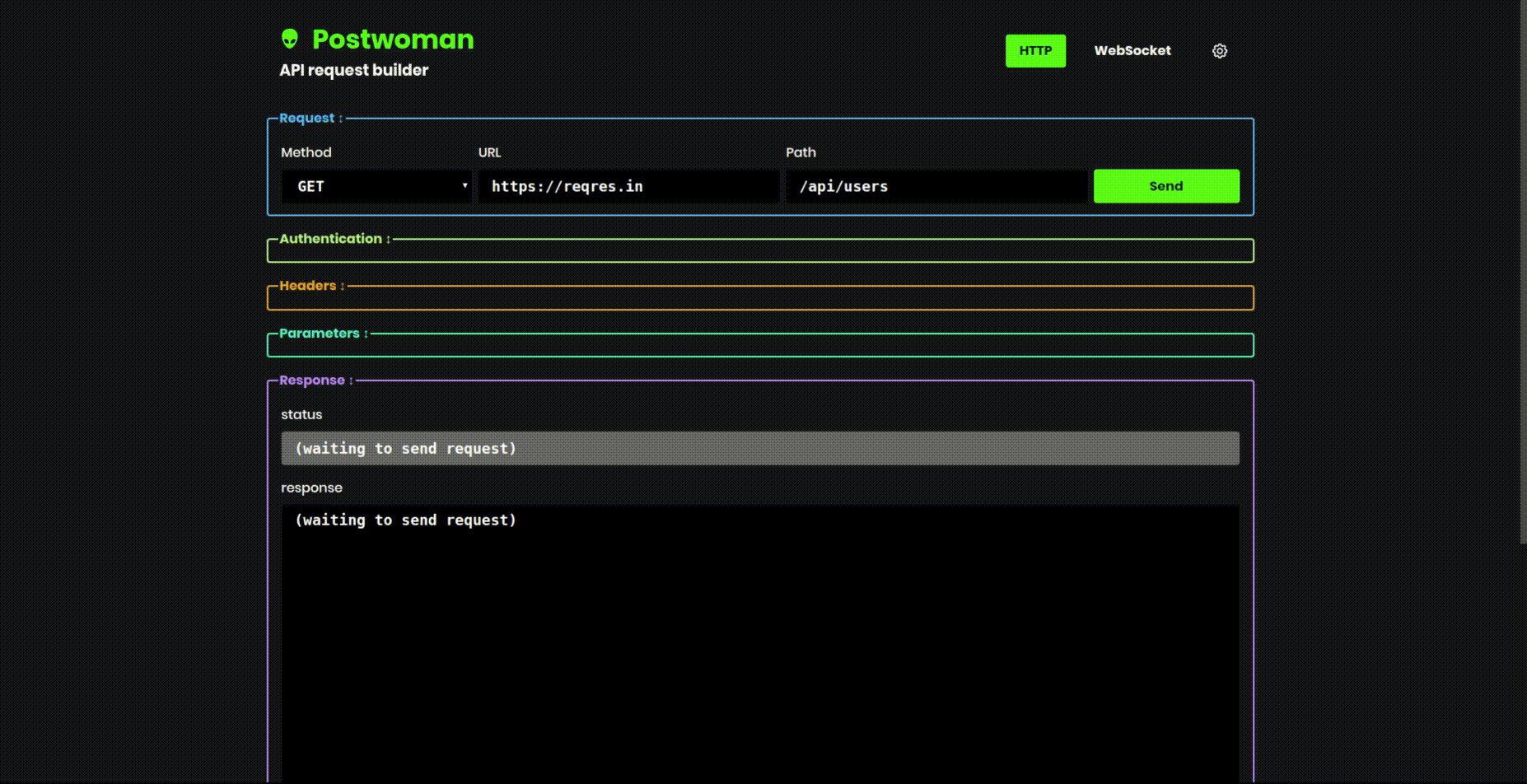This screenshot has height=784, width=1527.
Task: Click the 'API request builder' subtitle
Action: point(354,70)
